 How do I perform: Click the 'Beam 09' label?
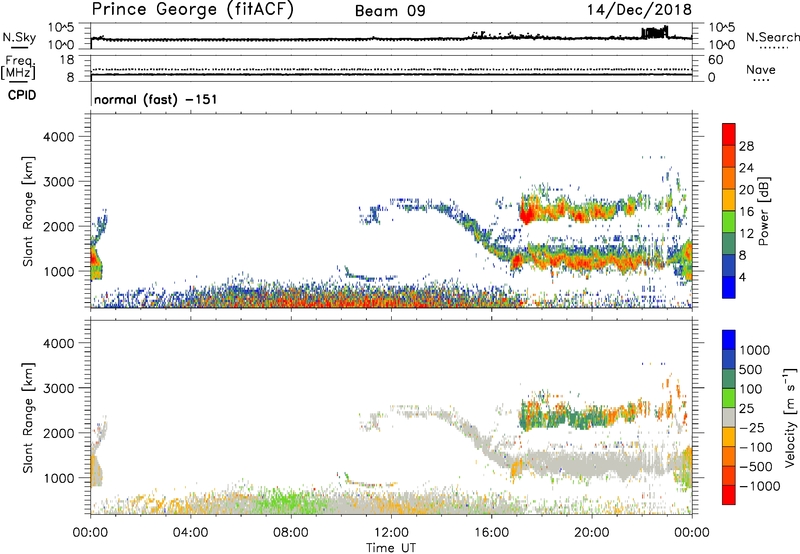390,11
